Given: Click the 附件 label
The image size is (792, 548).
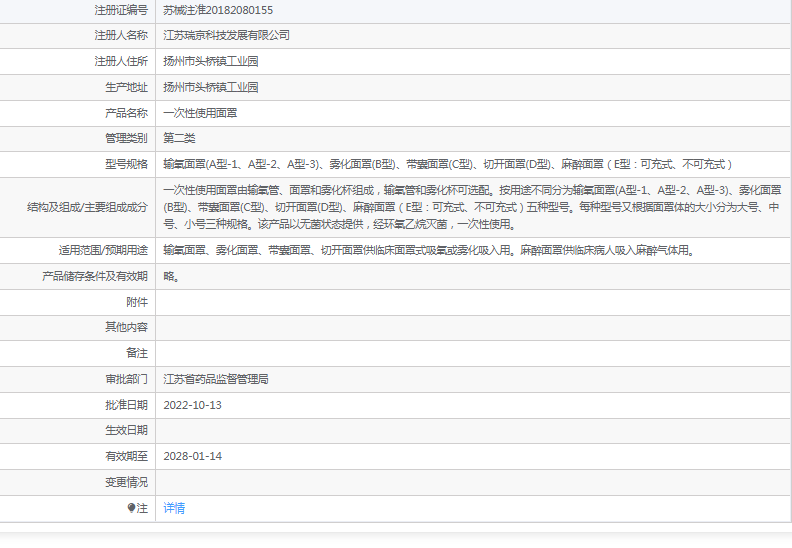Looking at the screenshot, I should tap(137, 303).
